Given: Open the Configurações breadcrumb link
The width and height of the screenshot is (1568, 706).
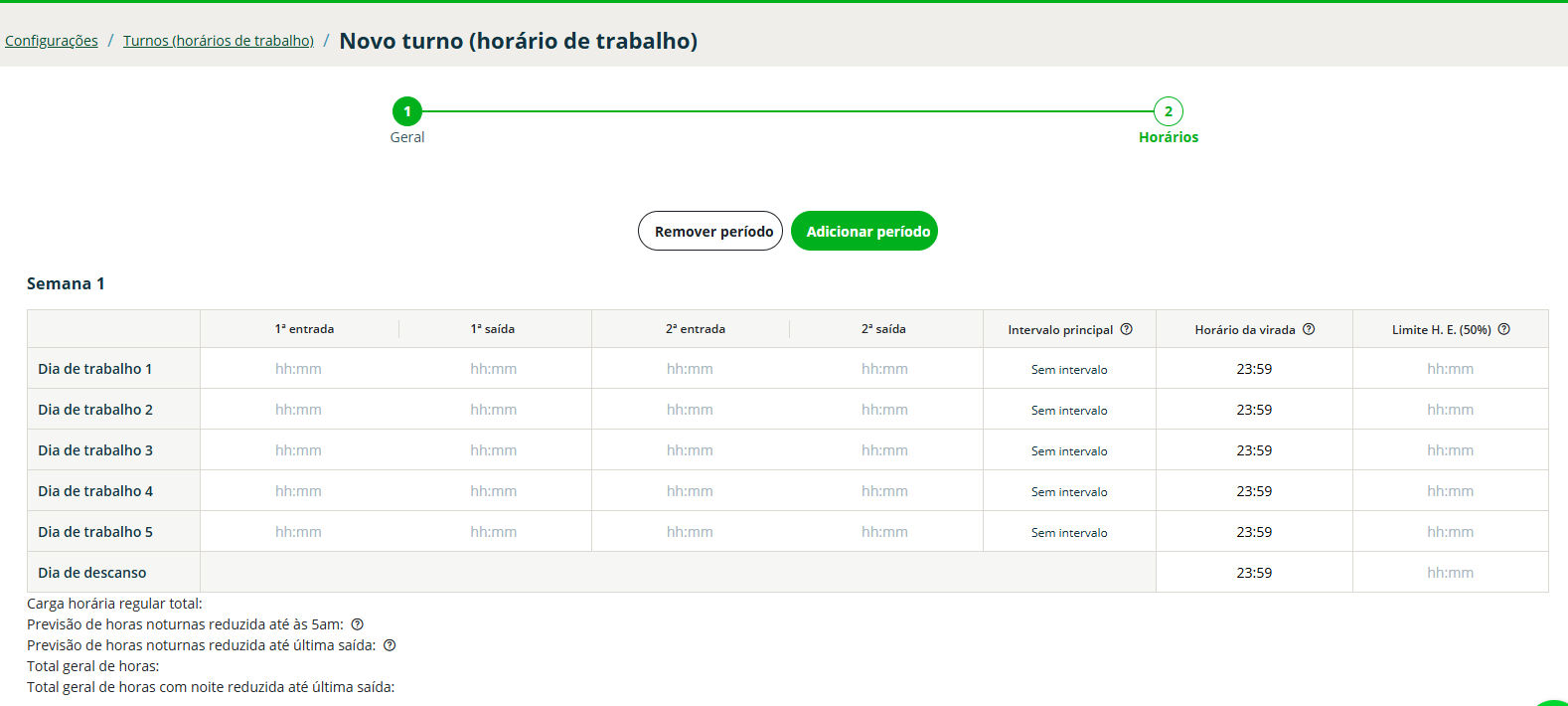Looking at the screenshot, I should pyautogui.click(x=52, y=41).
